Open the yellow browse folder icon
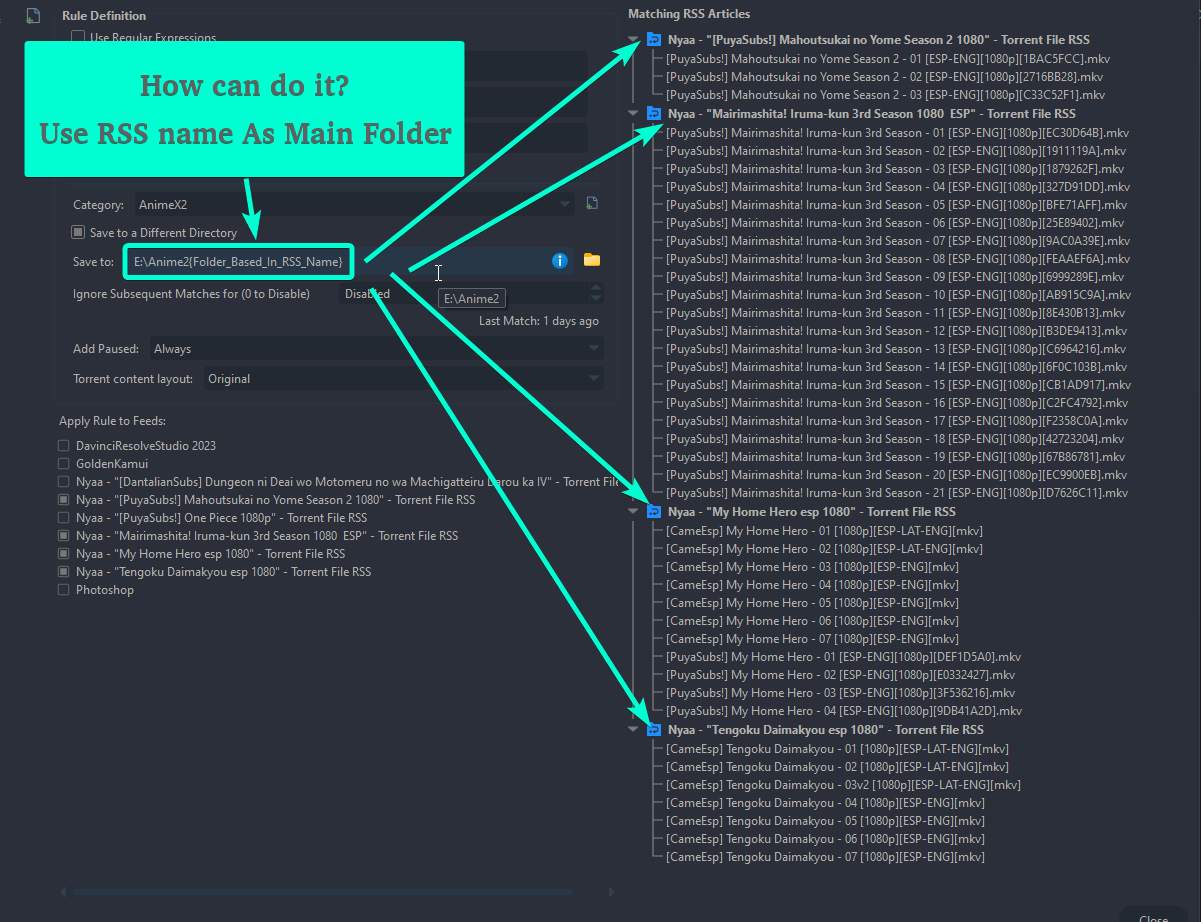The image size is (1201, 922). [x=592, y=260]
